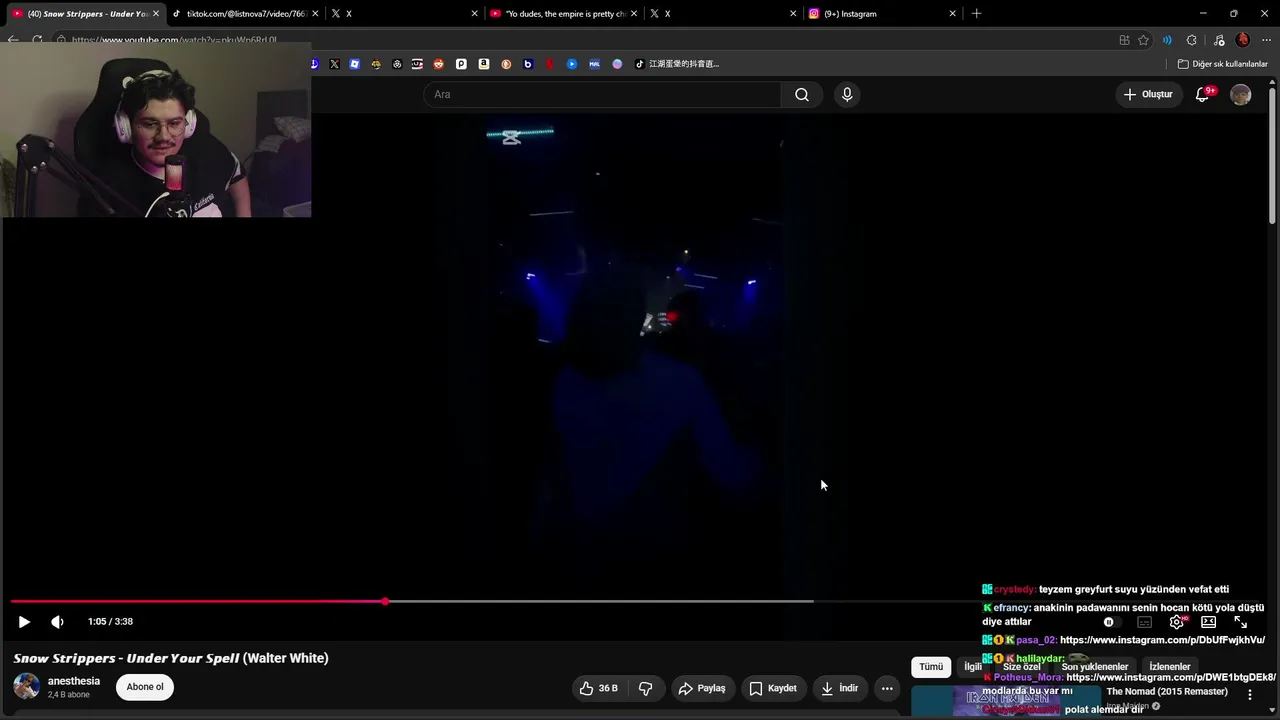Save the video with the Kaydet button

click(x=773, y=688)
